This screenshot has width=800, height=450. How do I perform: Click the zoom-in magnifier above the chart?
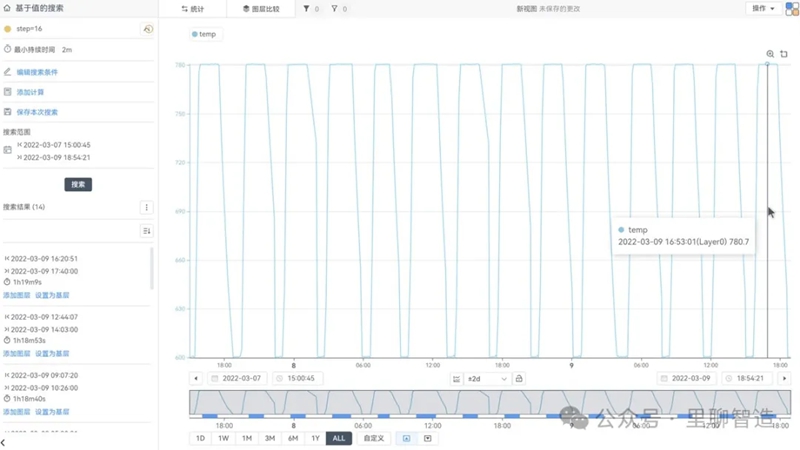click(770, 54)
